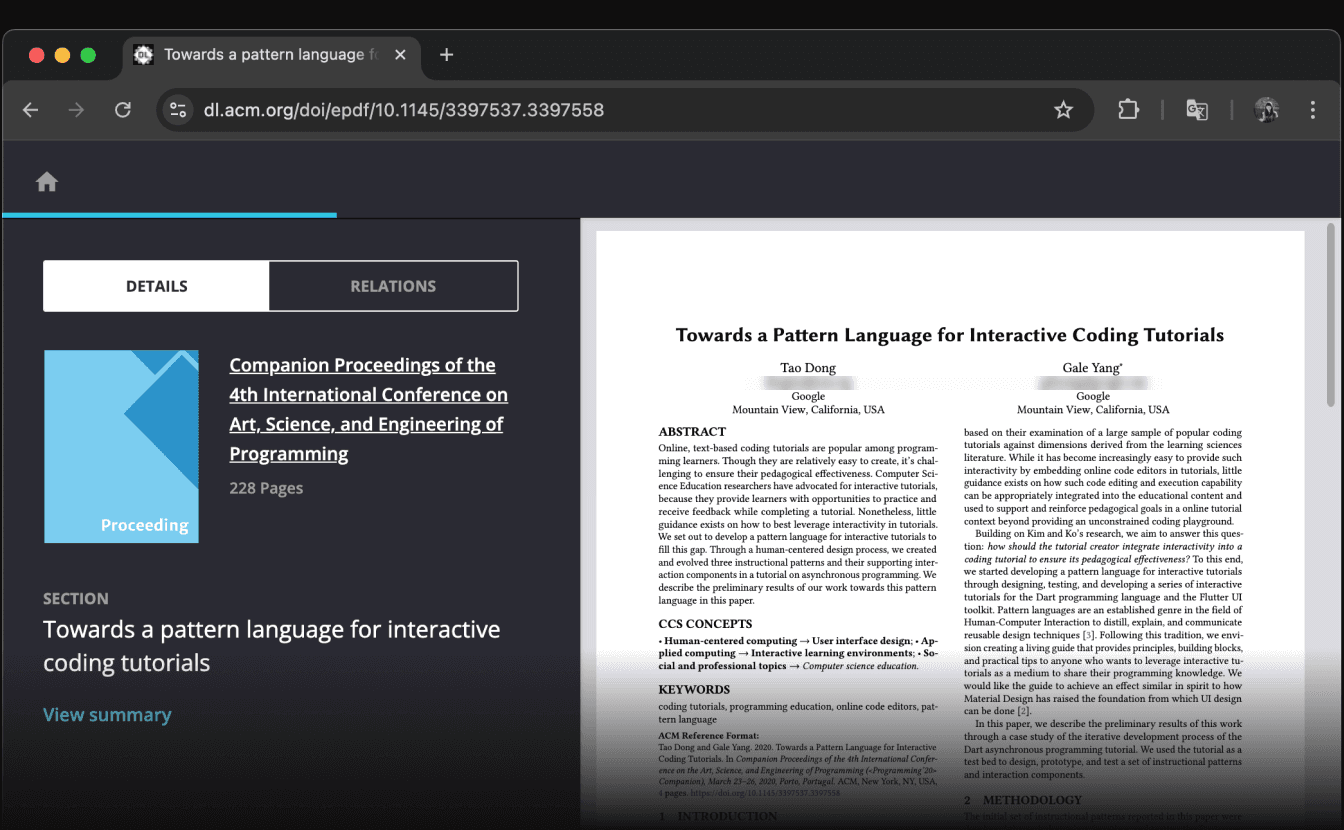
Task: Reload the current page
Action: coord(122,110)
